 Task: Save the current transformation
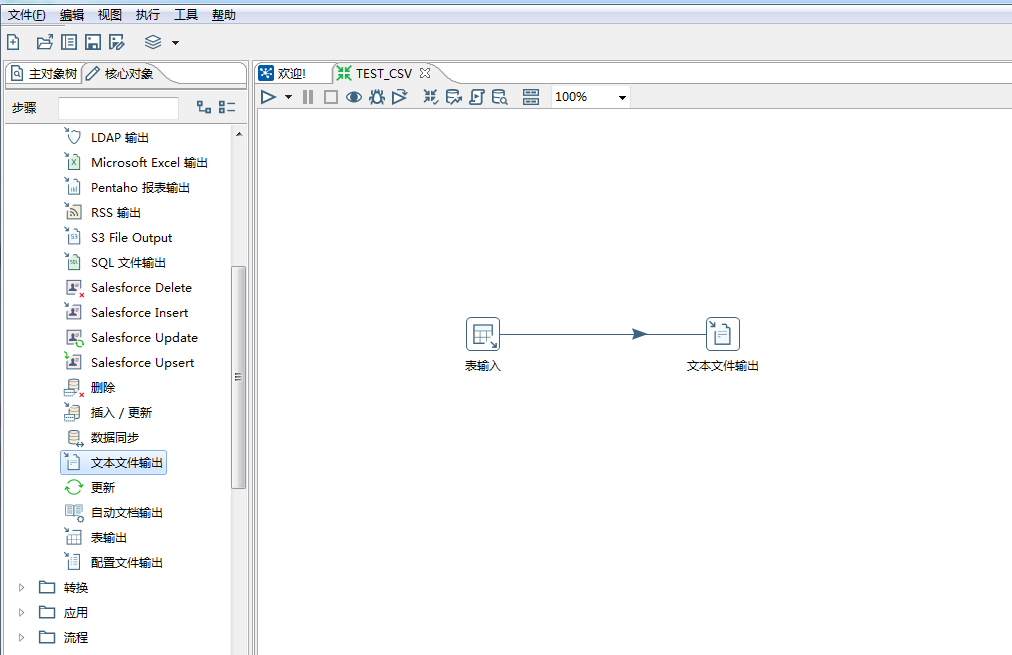tap(93, 43)
